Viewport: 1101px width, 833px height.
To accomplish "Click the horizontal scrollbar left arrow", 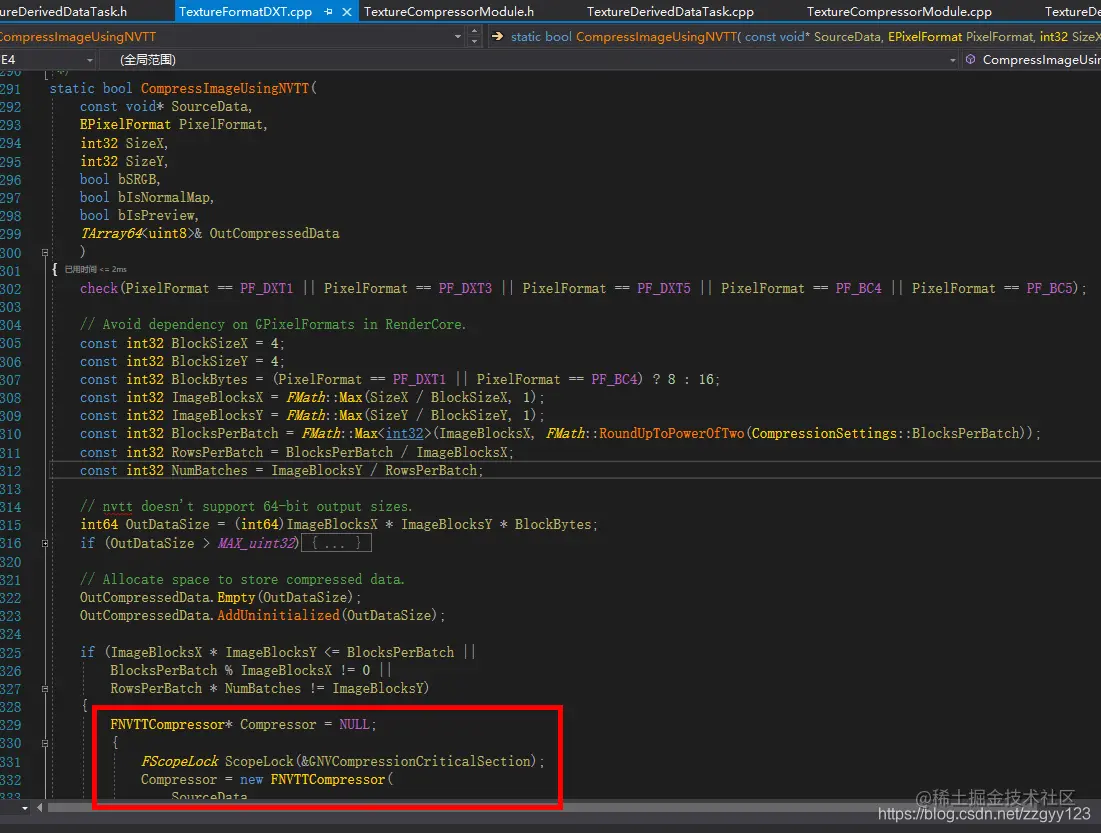I will pyautogui.click(x=39, y=808).
